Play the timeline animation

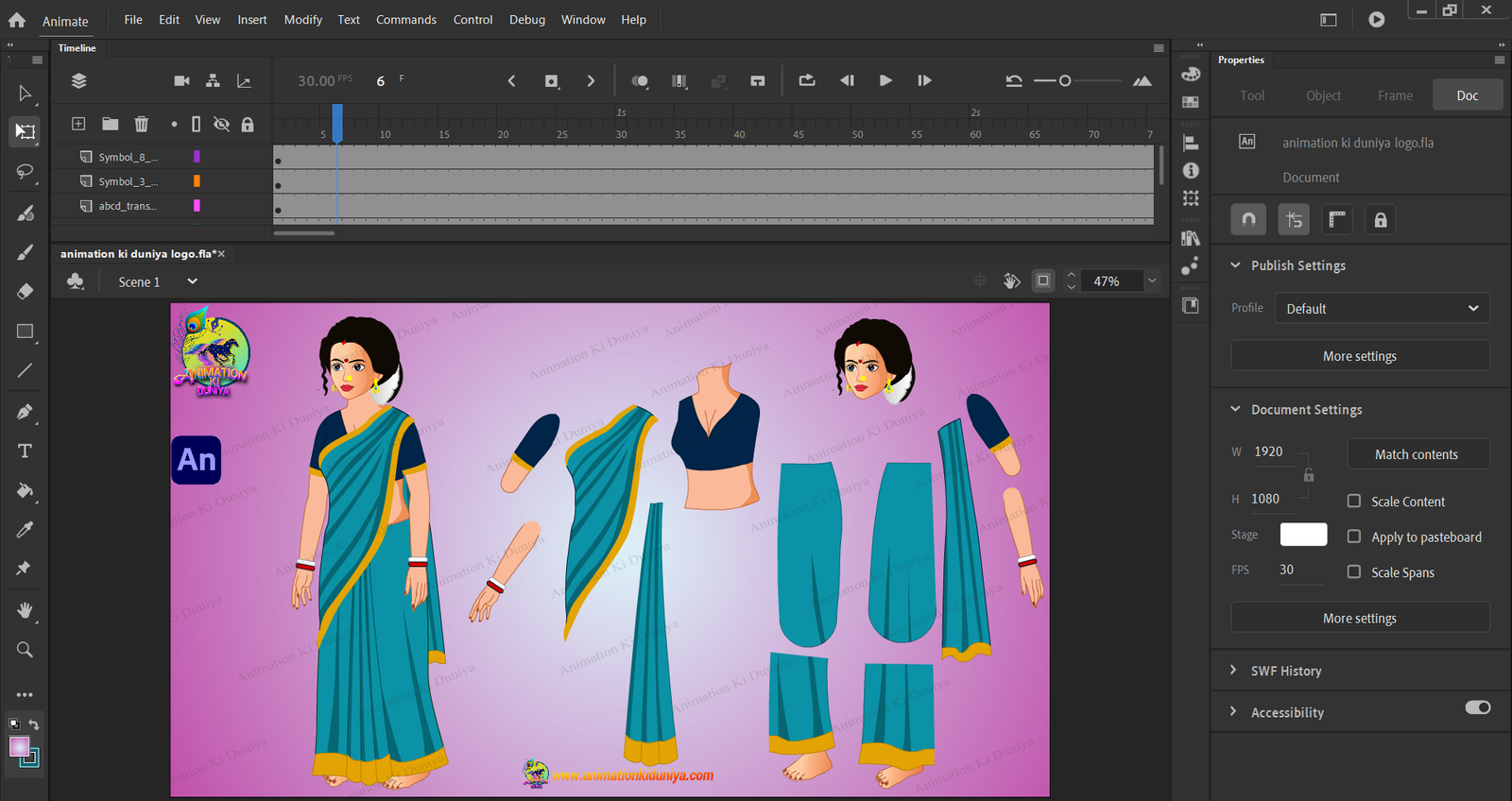point(885,80)
